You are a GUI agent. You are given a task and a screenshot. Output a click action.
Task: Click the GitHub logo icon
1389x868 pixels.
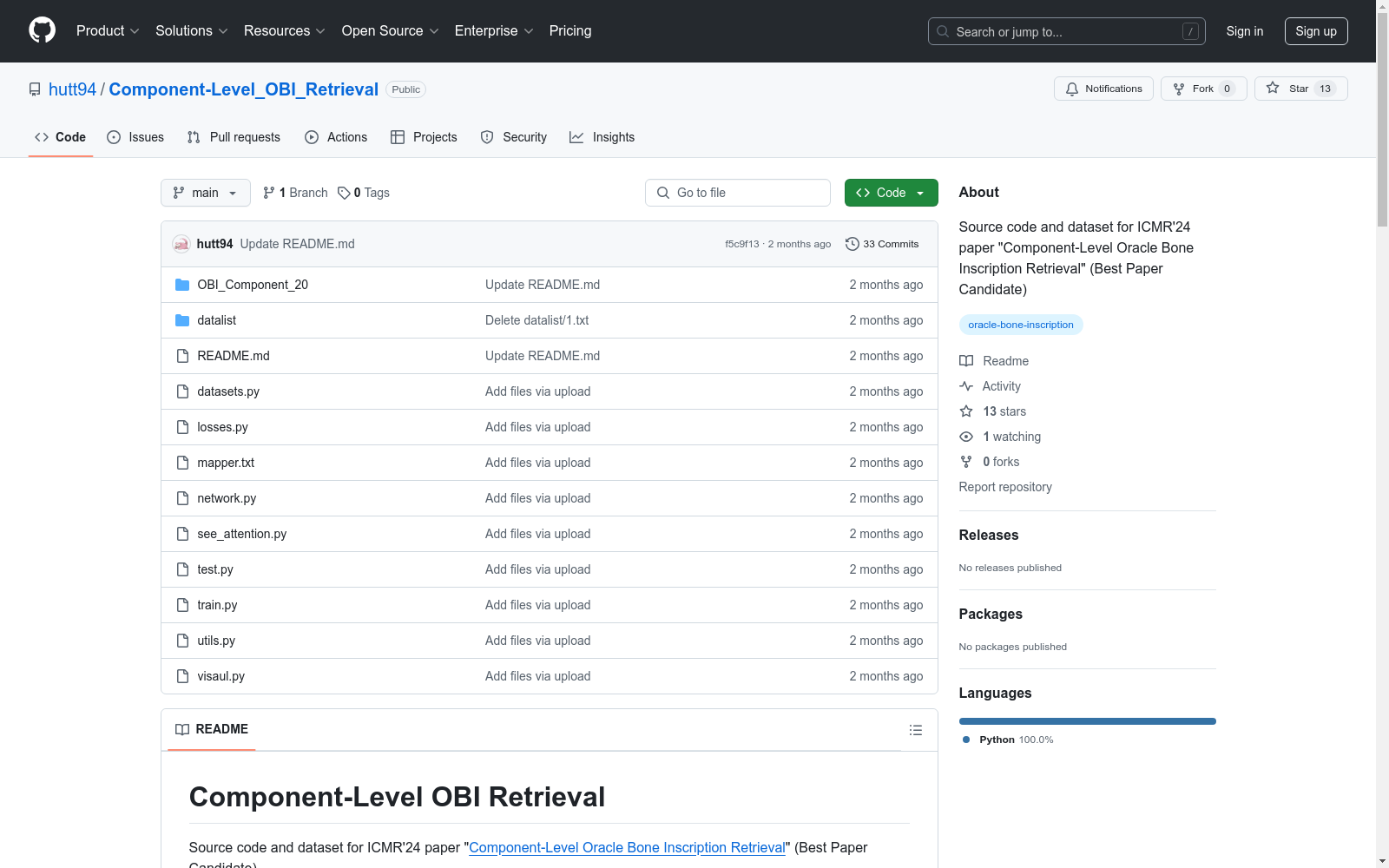pos(42,30)
